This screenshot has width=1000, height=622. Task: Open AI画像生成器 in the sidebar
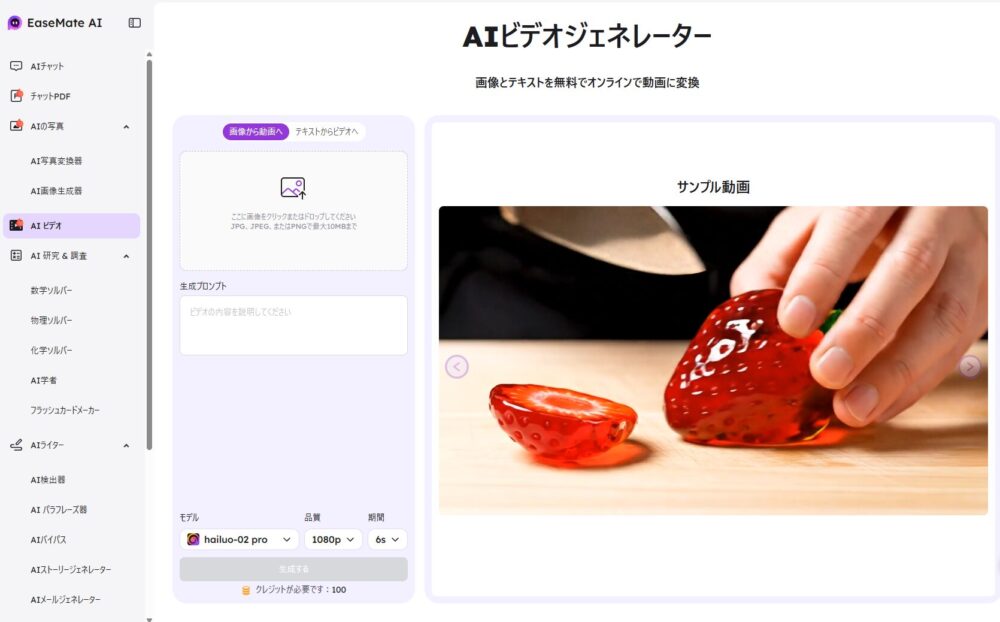coord(56,191)
